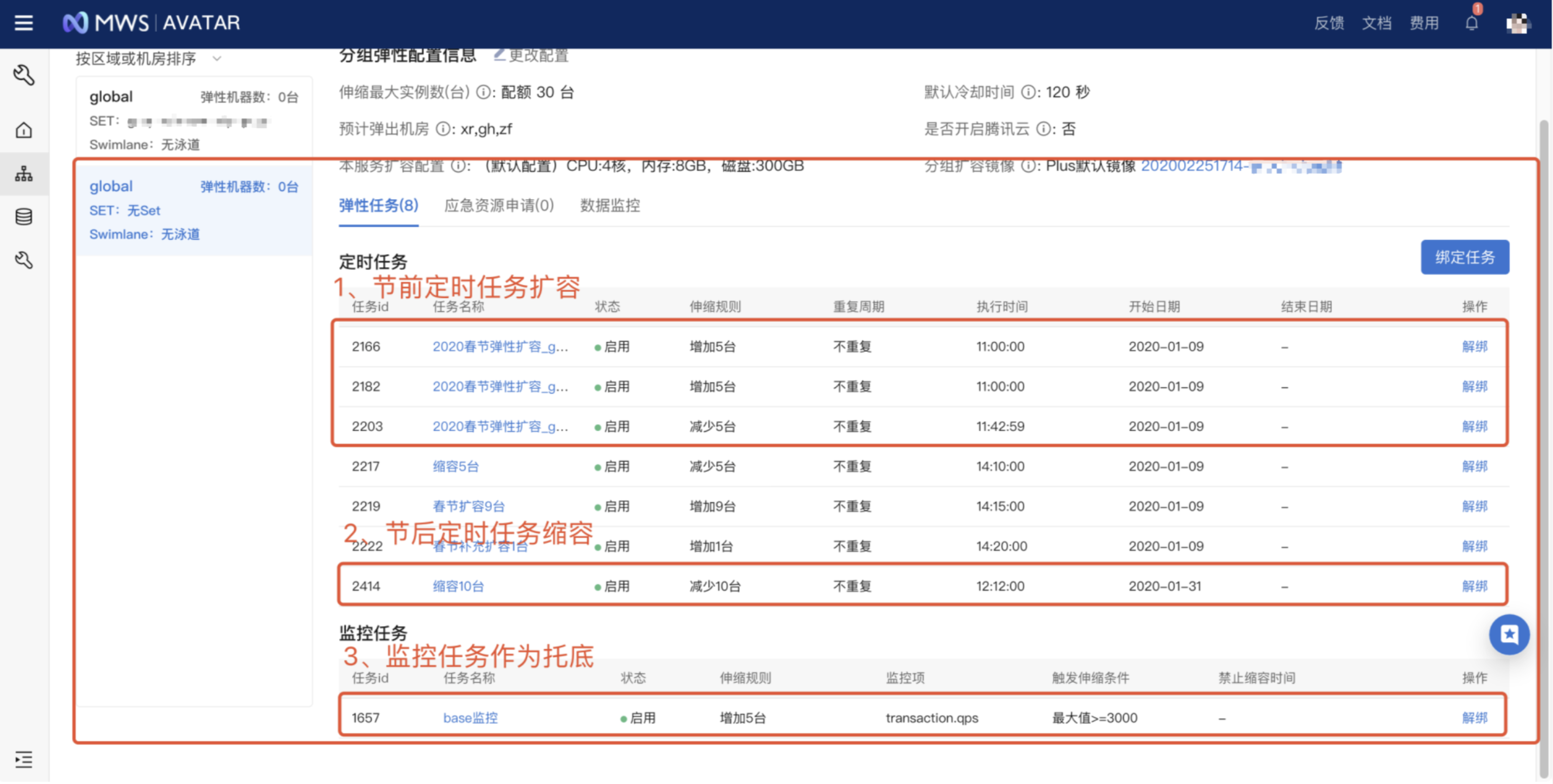Expand 按区域或机房排序 sort dropdown
The width and height of the screenshot is (1553, 784).
click(146, 59)
